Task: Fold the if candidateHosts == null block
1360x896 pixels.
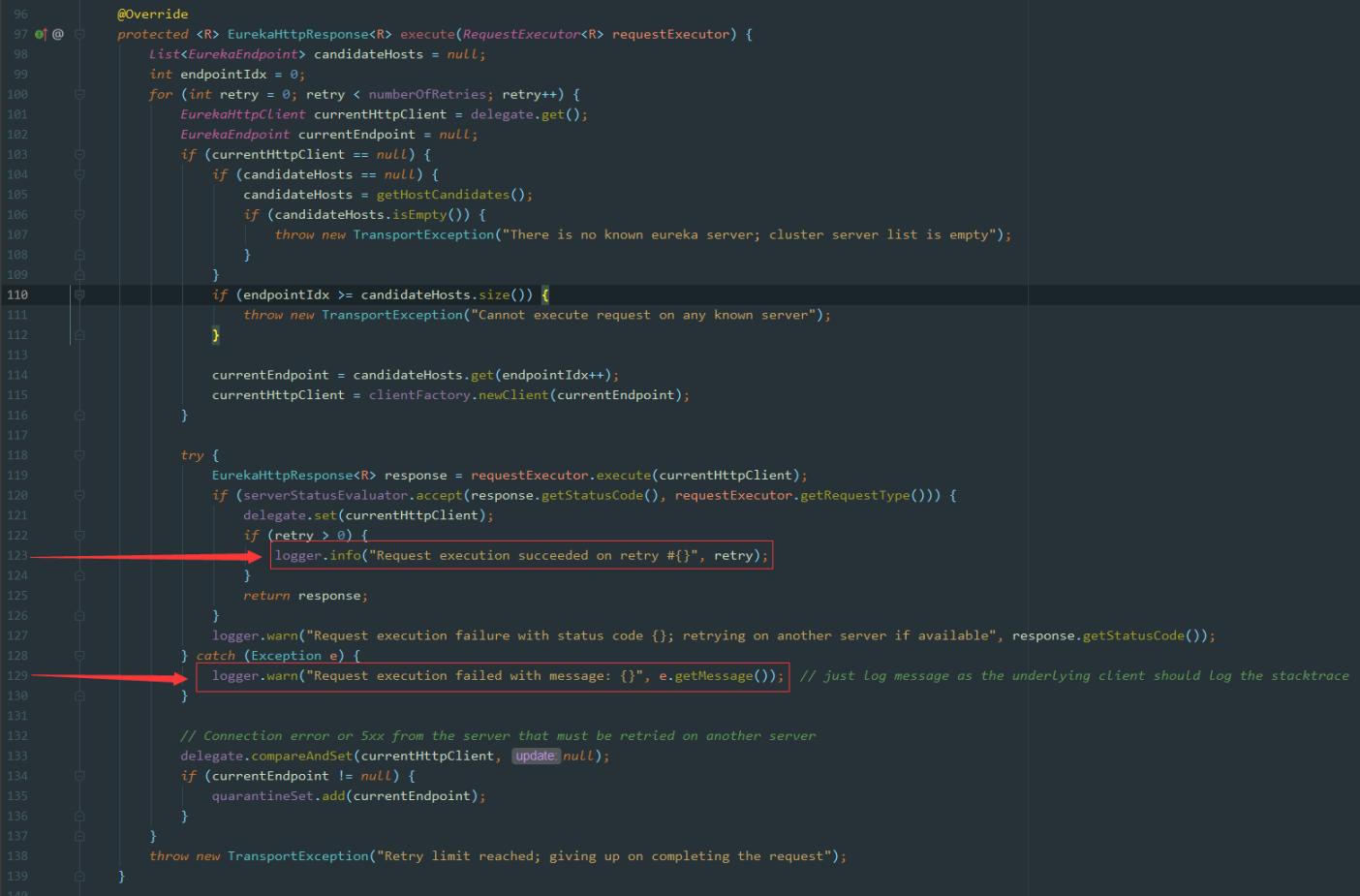Action: click(x=79, y=174)
